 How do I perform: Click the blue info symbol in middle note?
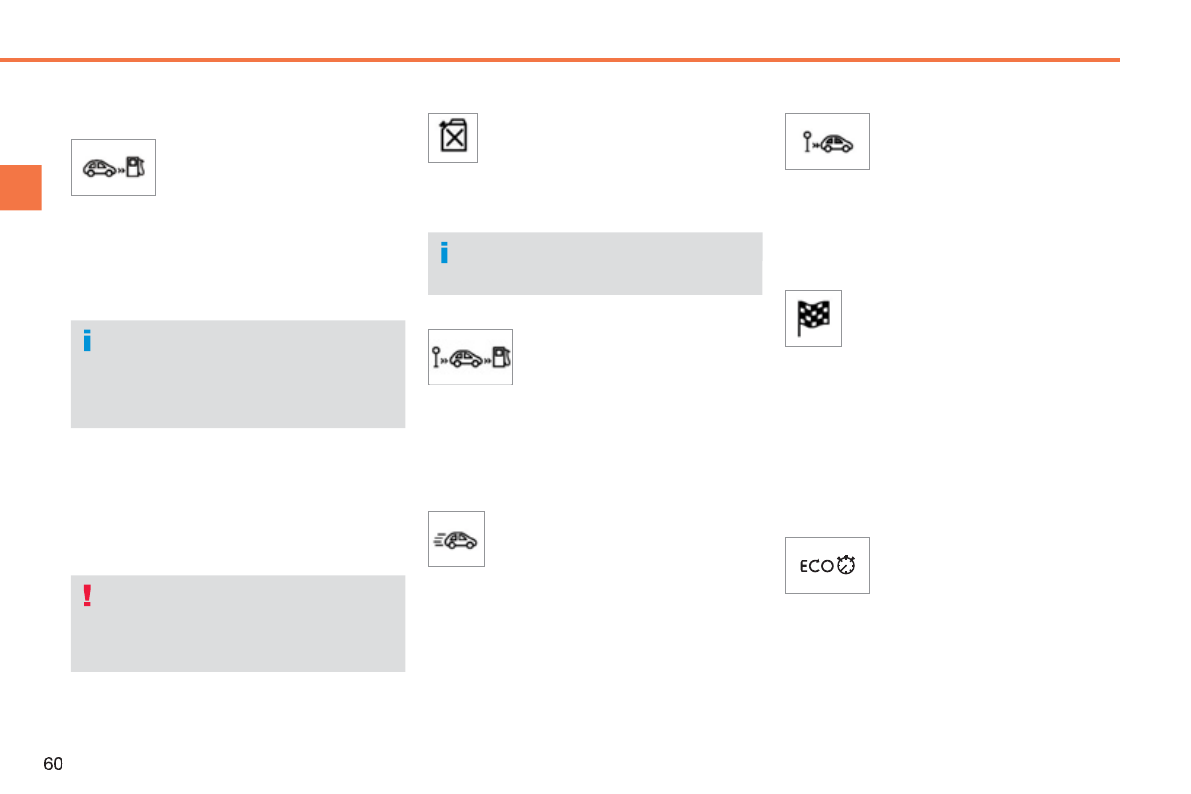[444, 253]
